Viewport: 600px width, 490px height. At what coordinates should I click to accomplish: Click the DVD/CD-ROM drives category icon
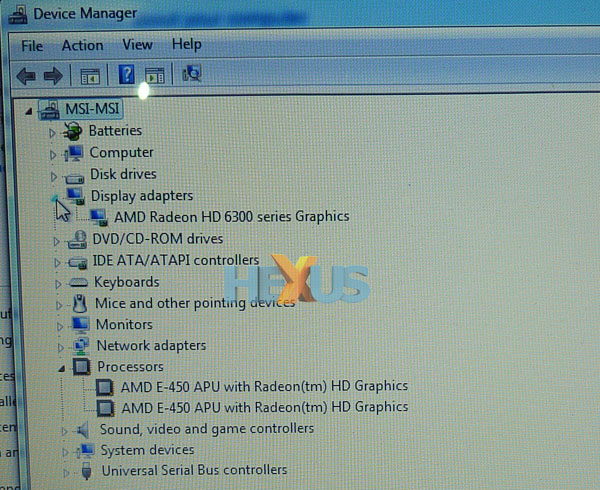(x=77, y=240)
